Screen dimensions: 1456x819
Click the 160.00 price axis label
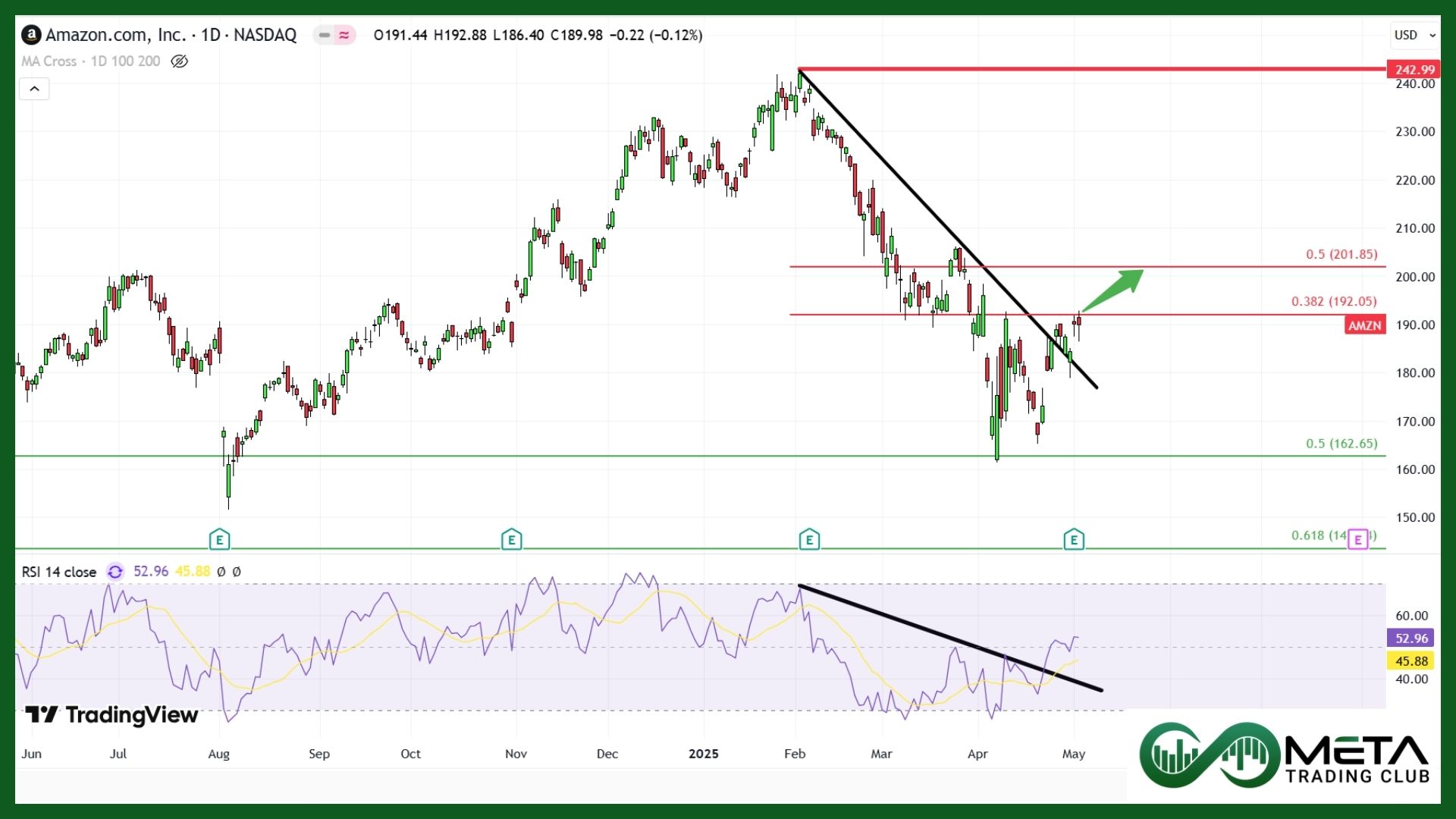pos(1415,469)
